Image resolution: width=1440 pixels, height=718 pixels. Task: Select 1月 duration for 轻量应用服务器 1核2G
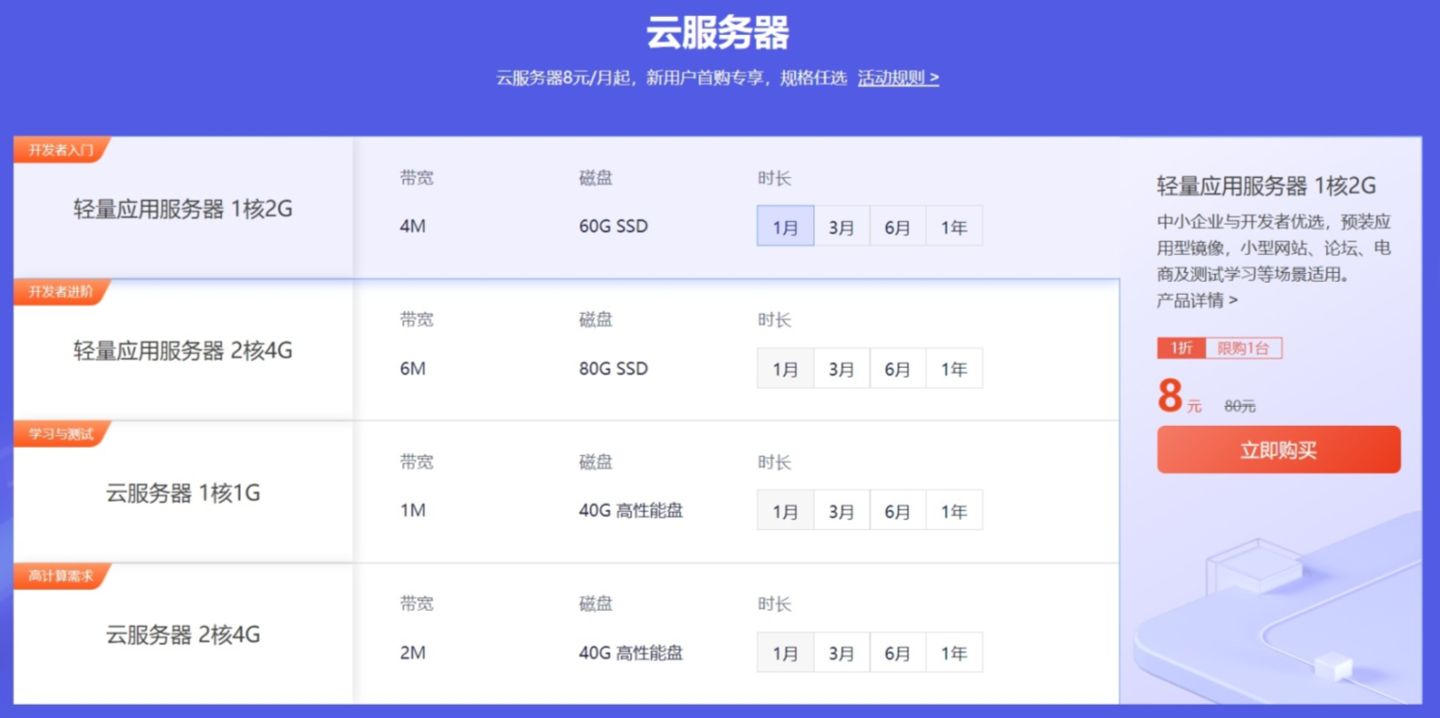coord(785,227)
